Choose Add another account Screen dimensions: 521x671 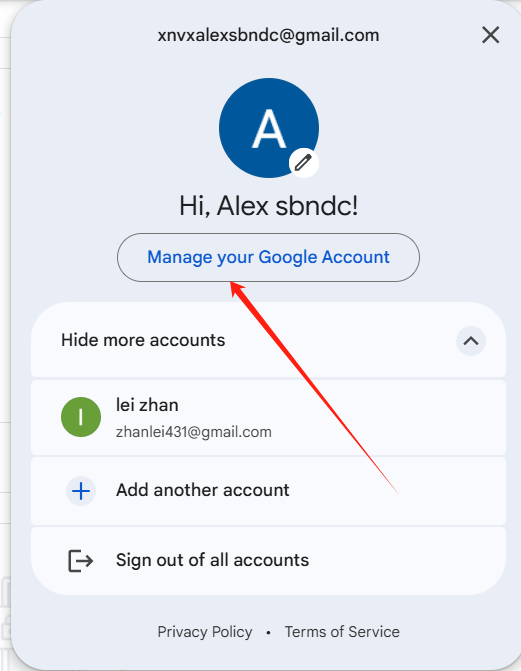point(202,490)
